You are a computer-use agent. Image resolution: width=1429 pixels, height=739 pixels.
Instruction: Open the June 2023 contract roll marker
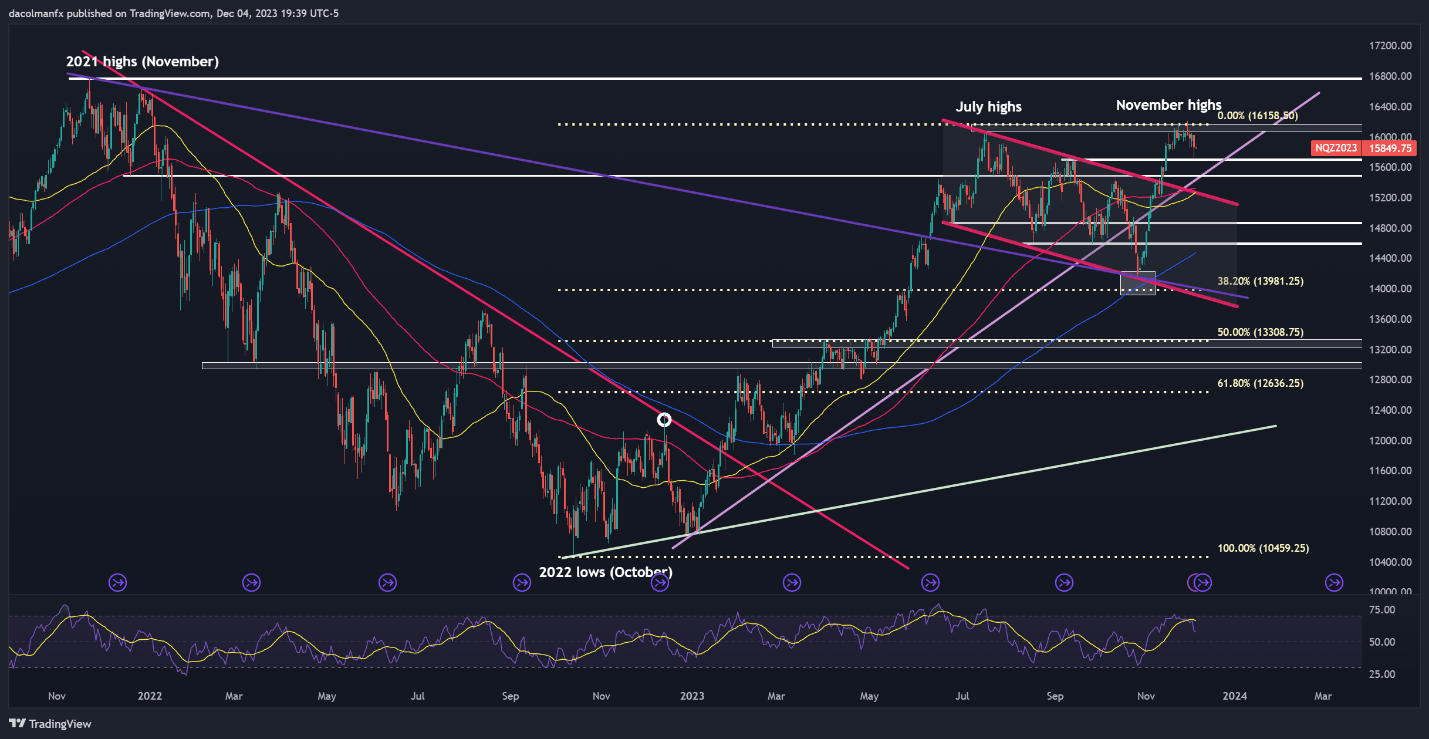(x=930, y=580)
